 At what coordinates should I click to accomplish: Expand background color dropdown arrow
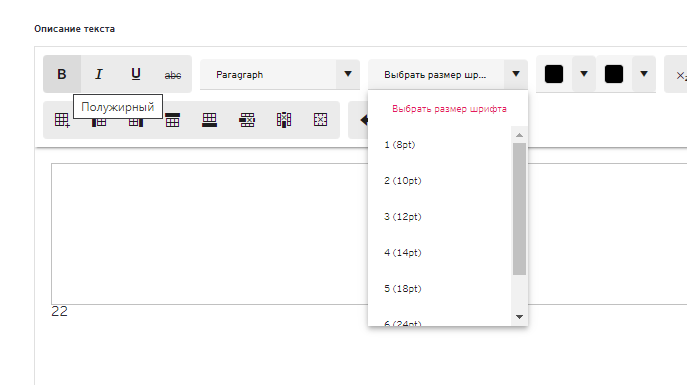click(x=644, y=74)
